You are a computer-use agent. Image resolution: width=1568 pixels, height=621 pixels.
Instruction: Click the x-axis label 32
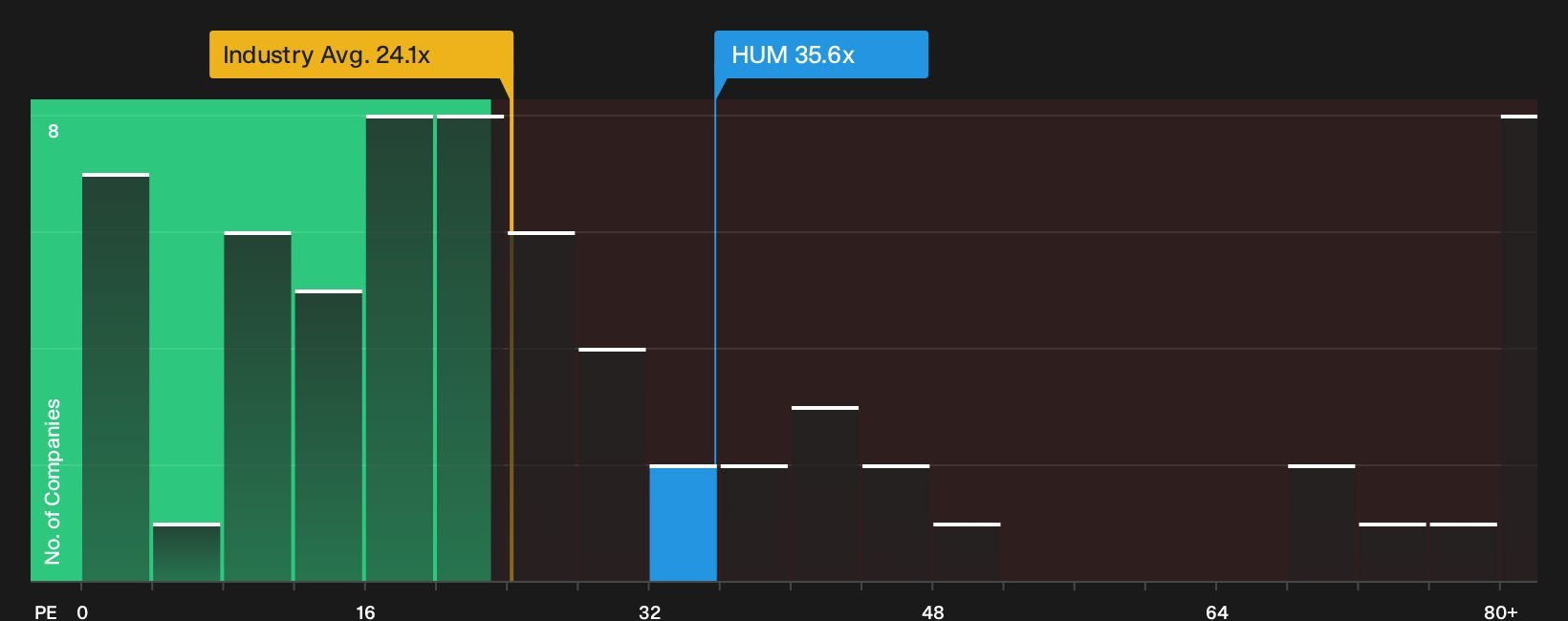point(649,611)
